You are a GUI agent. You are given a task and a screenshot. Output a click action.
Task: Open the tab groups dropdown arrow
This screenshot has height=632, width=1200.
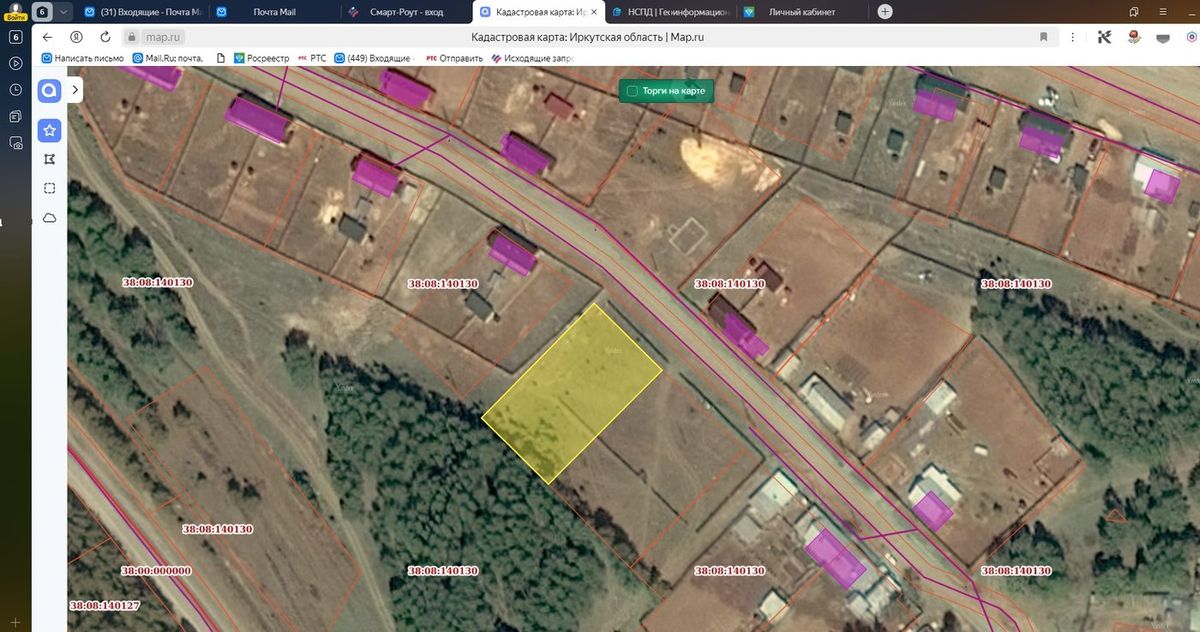point(63,12)
